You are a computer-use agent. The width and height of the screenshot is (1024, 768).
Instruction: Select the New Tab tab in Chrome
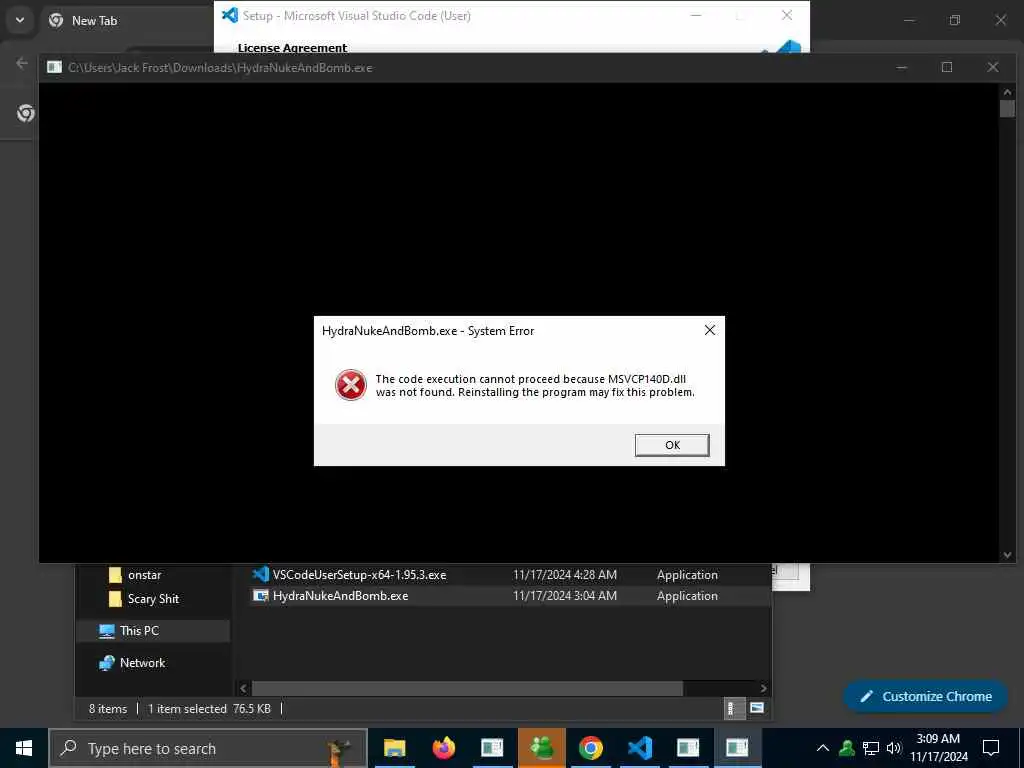(95, 21)
